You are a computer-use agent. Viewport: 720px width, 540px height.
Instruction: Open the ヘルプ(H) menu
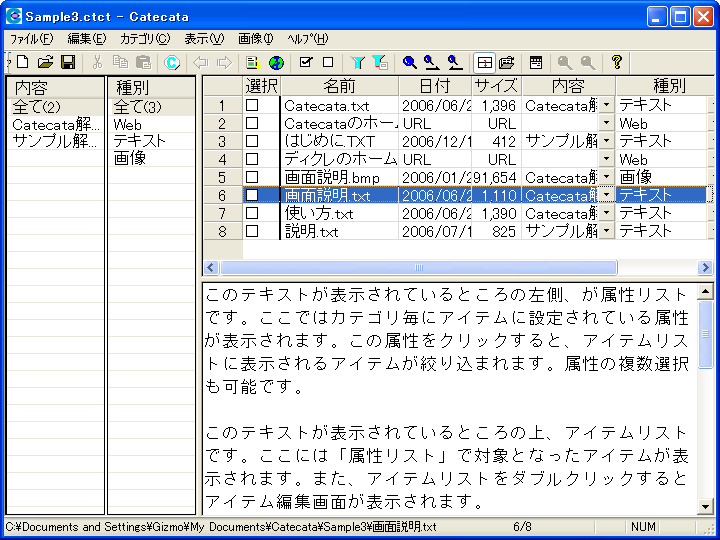[x=308, y=39]
